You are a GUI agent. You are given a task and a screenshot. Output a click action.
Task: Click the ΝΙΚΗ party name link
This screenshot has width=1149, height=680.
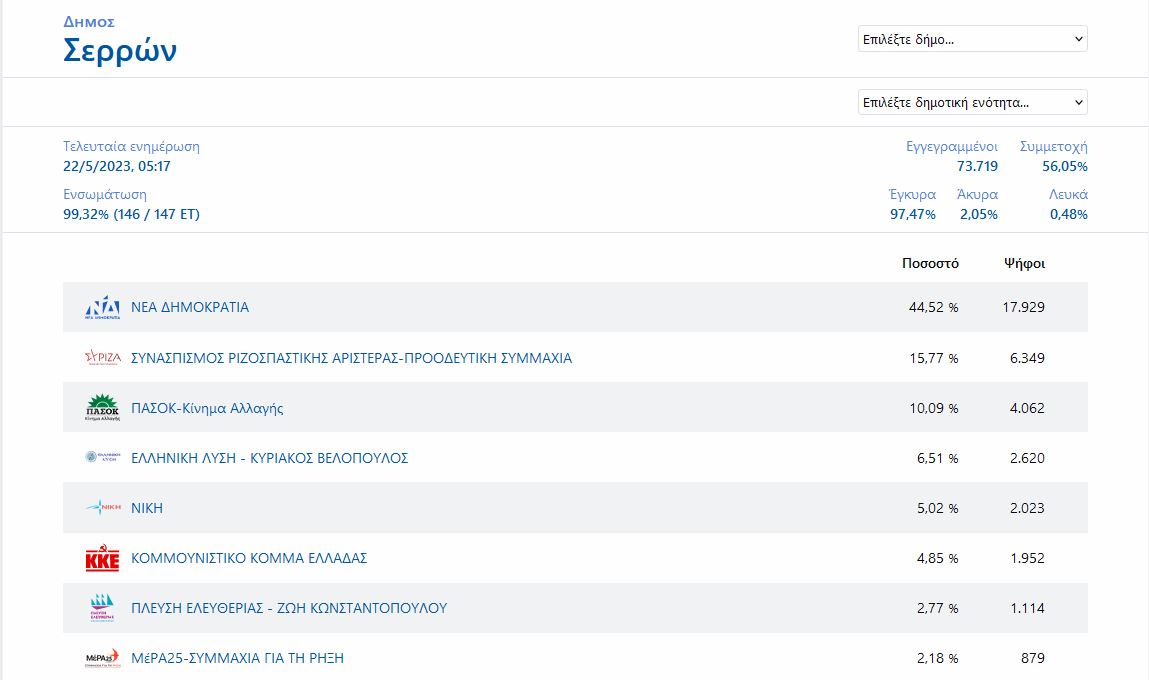[147, 508]
